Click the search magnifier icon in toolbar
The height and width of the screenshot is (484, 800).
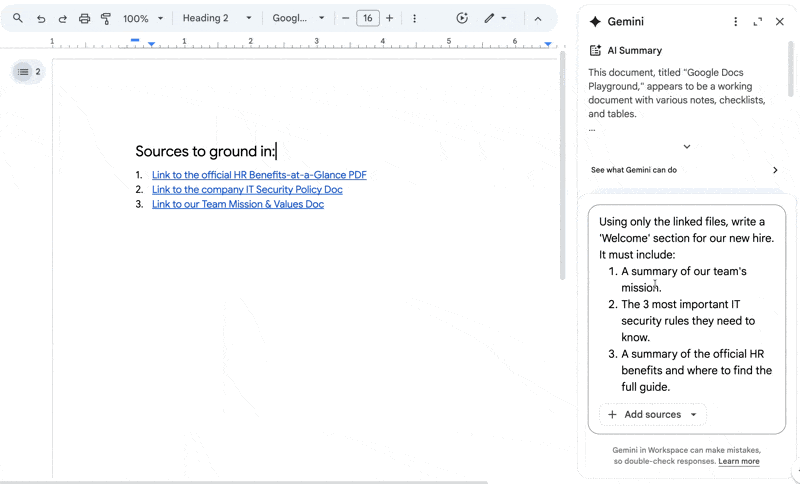(18, 18)
